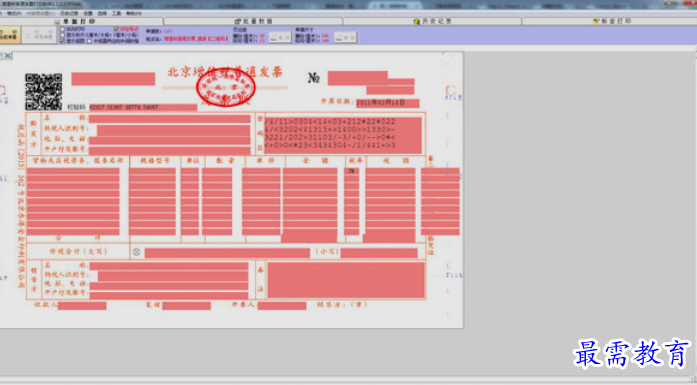Click the 修改 button for page margins
The image size is (697, 385).
[x=280, y=37]
